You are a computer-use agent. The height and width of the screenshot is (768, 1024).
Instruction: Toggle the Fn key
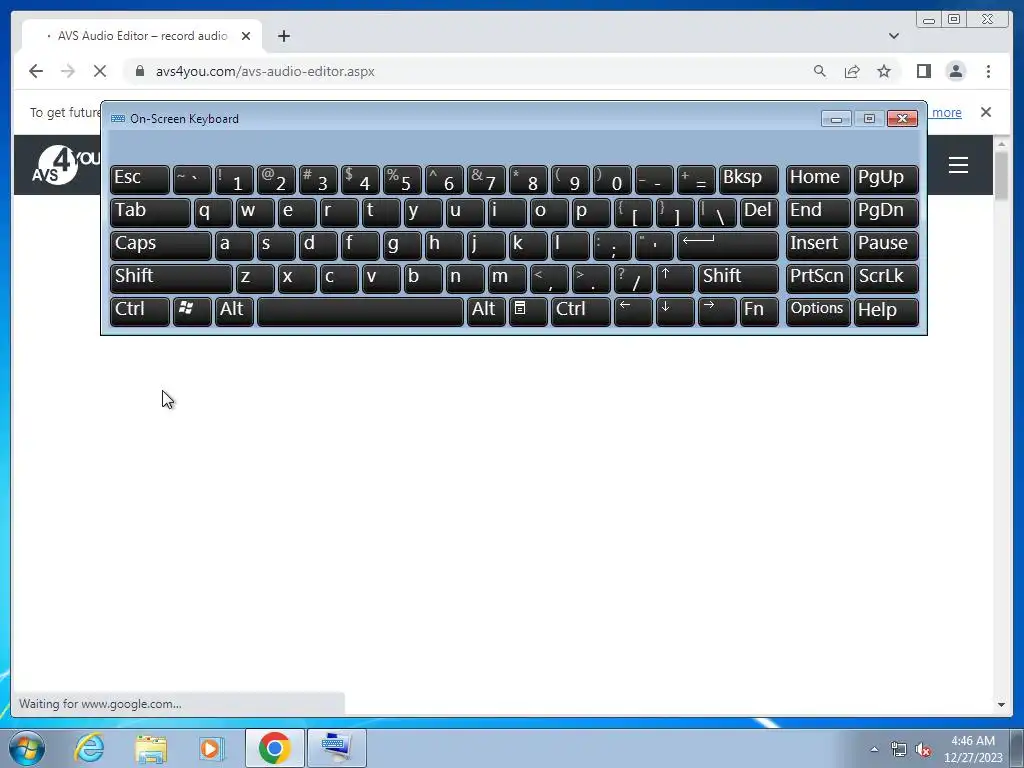(759, 311)
